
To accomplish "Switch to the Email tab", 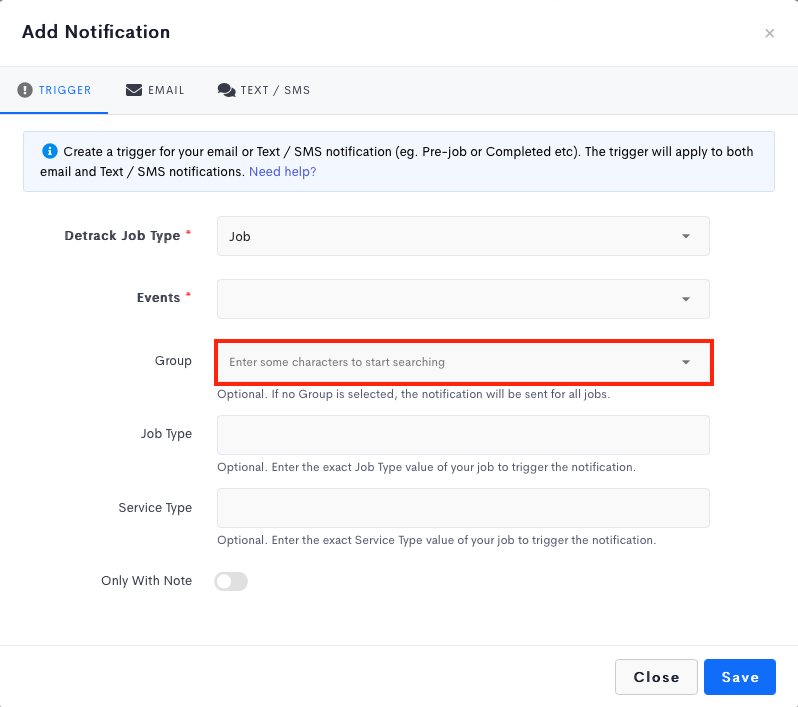I will [x=155, y=90].
